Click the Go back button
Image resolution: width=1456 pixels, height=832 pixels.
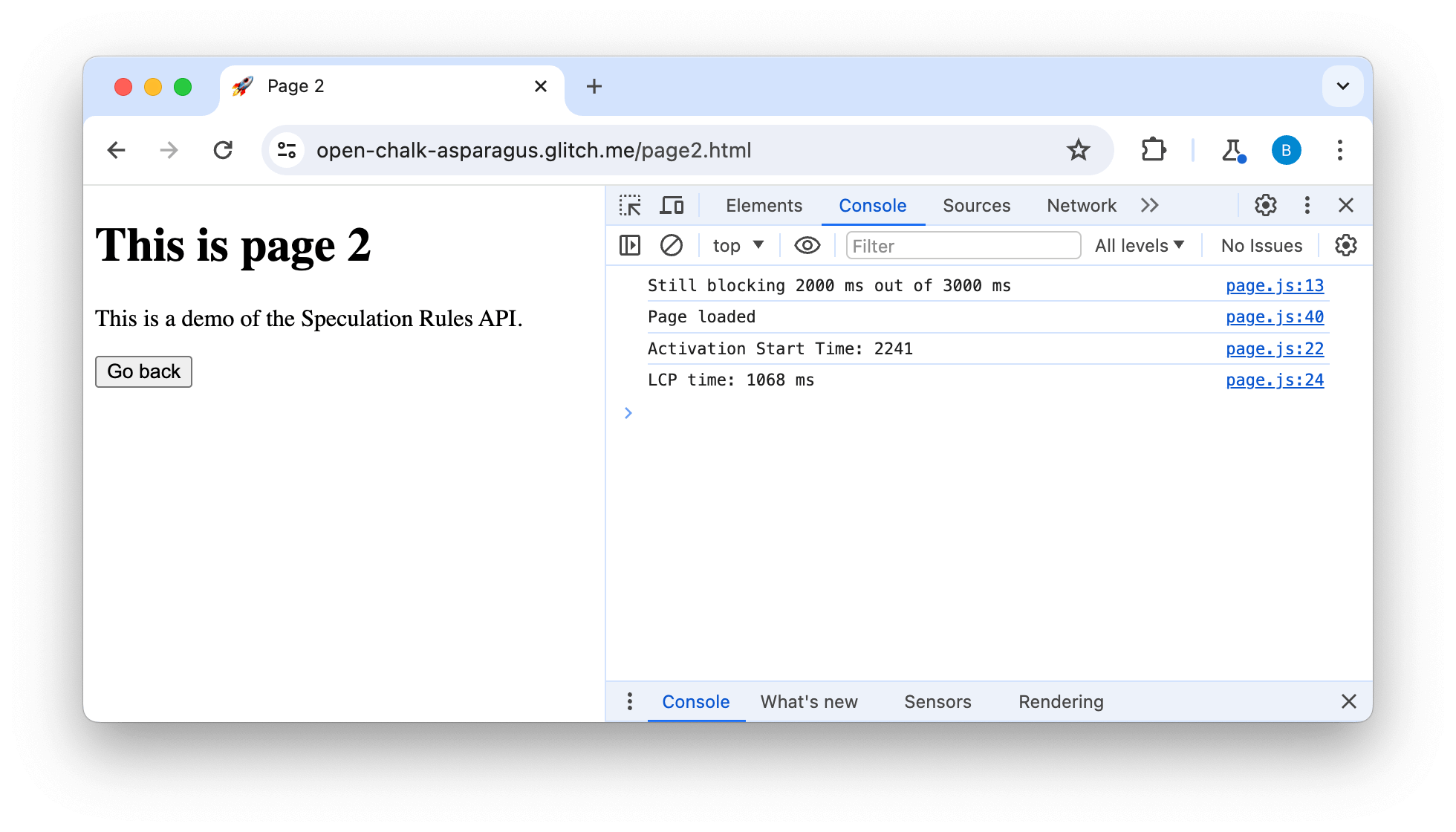(143, 371)
